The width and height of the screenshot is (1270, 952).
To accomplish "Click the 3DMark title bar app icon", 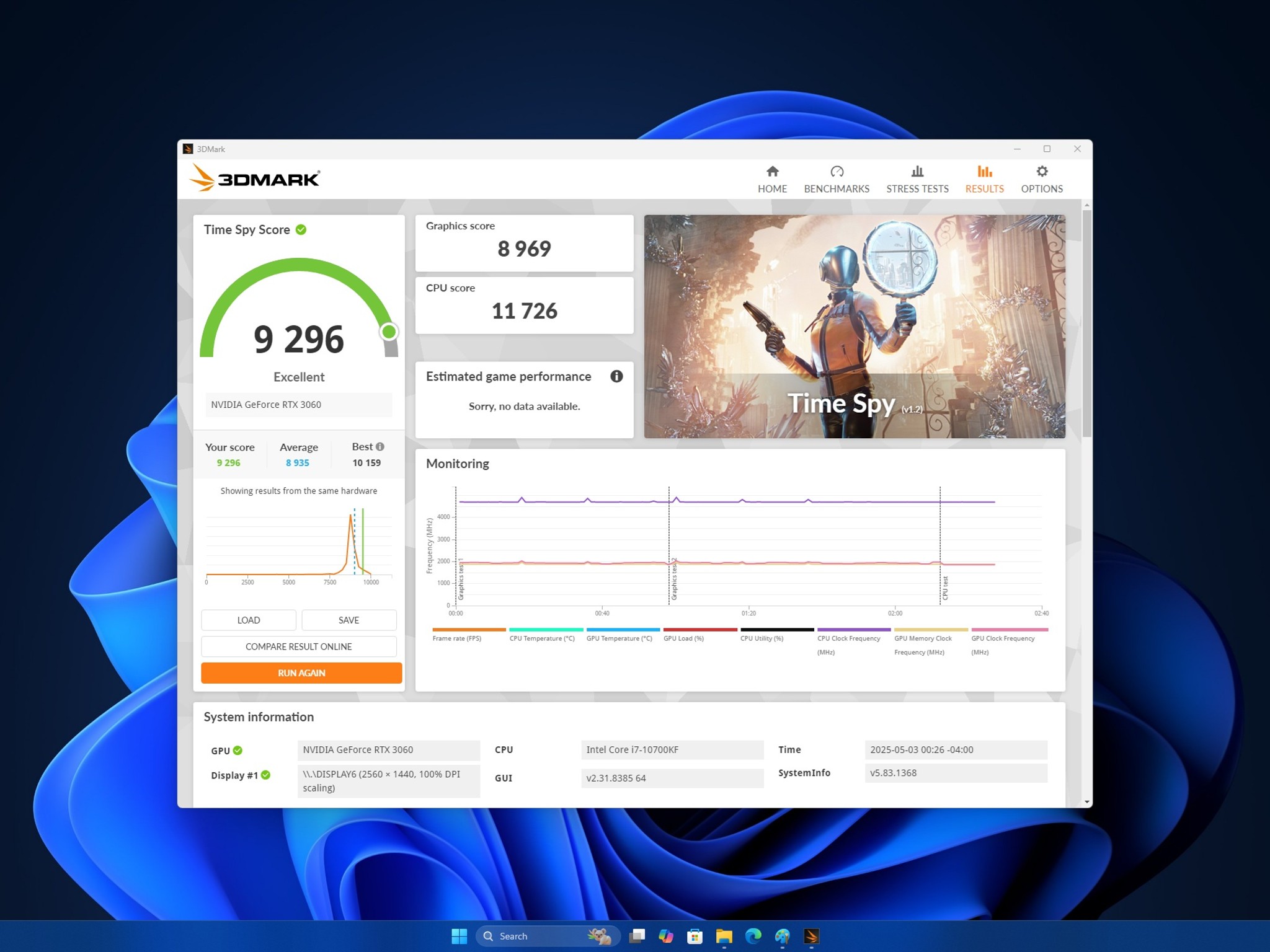I will pos(188,149).
